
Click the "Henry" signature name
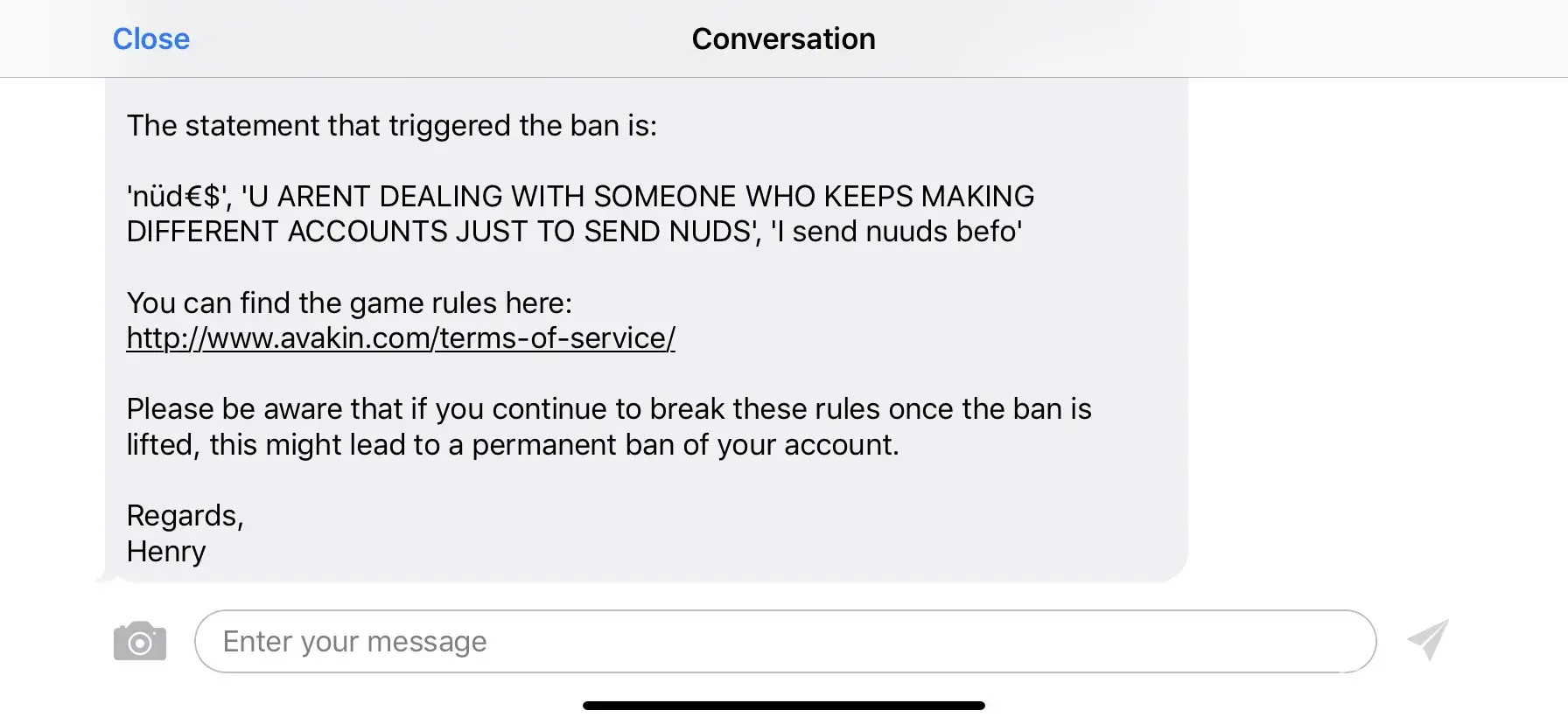pyautogui.click(x=166, y=552)
